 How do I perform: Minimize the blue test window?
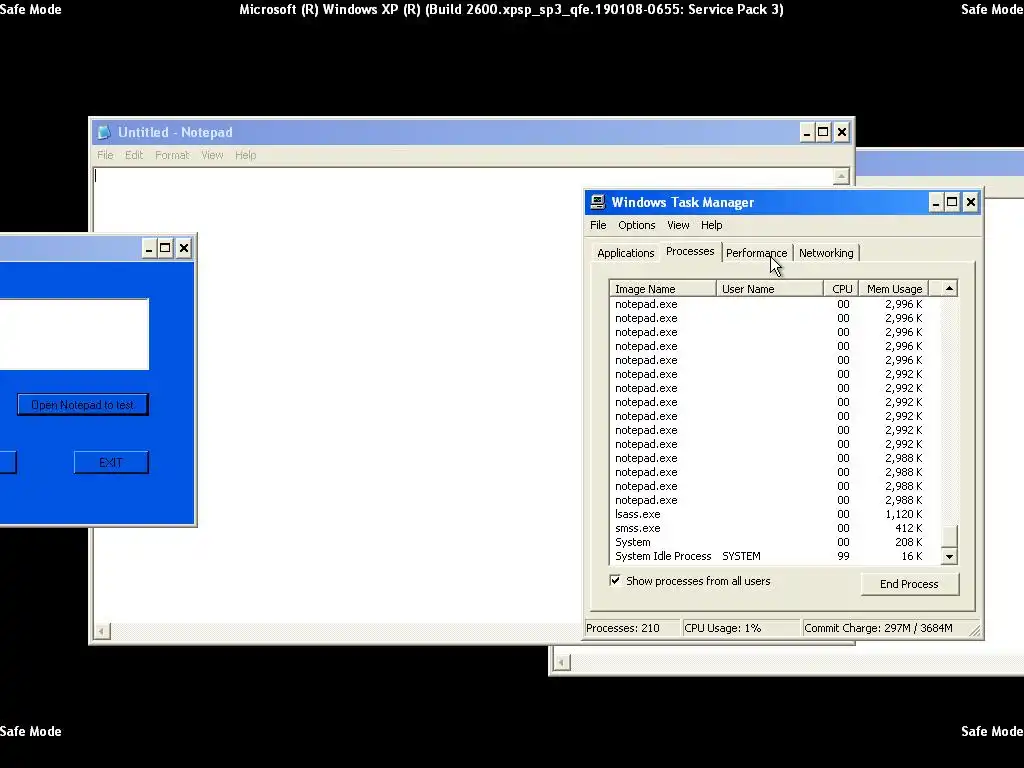point(149,248)
